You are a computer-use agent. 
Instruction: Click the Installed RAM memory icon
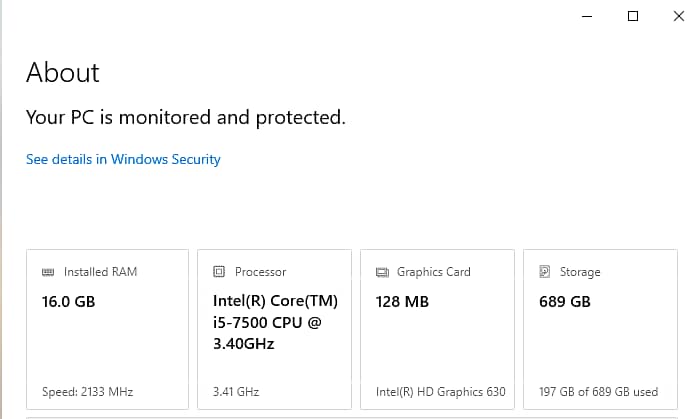[48, 272]
